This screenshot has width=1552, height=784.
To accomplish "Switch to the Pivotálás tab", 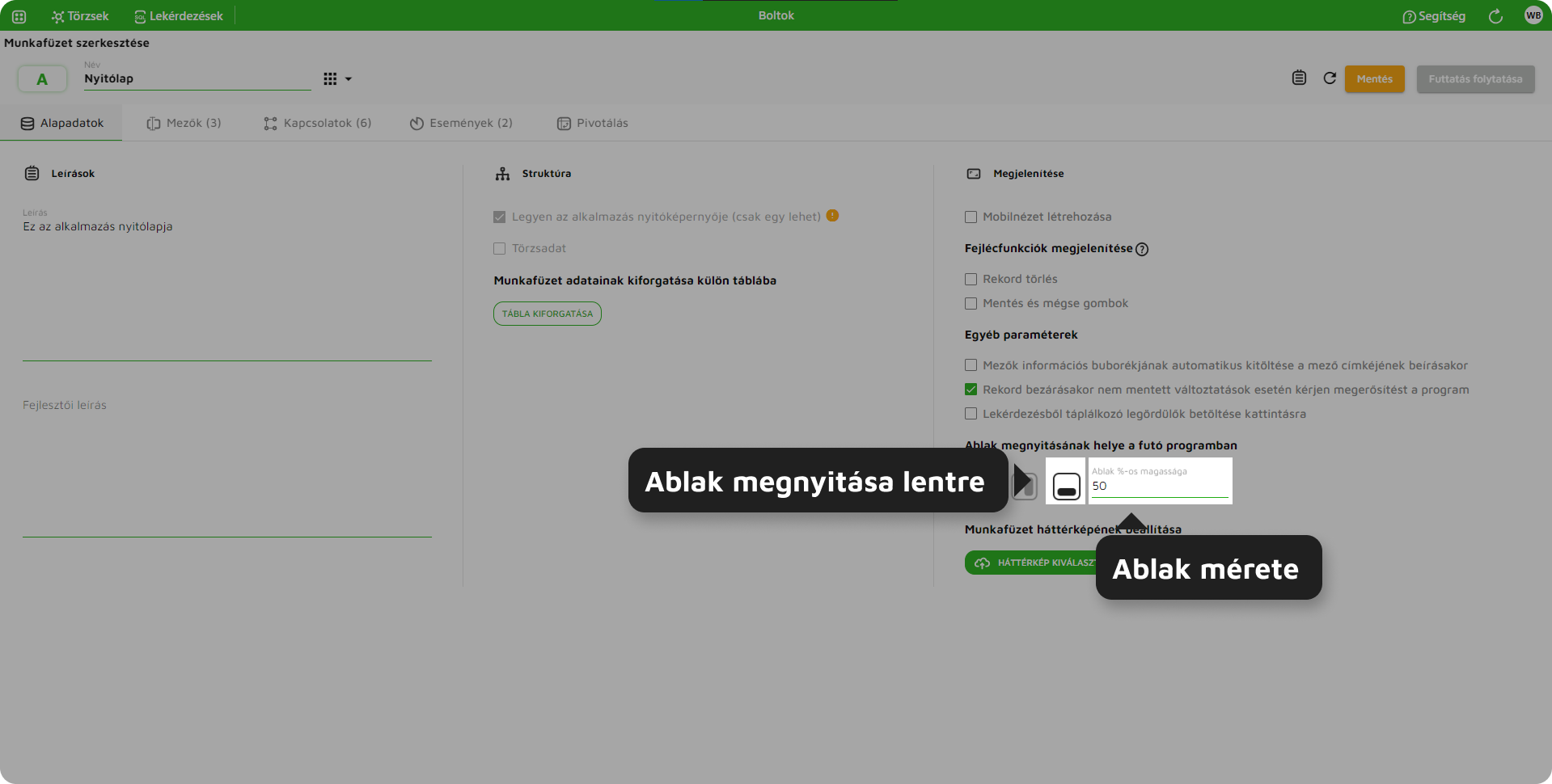I will pyautogui.click(x=593, y=123).
